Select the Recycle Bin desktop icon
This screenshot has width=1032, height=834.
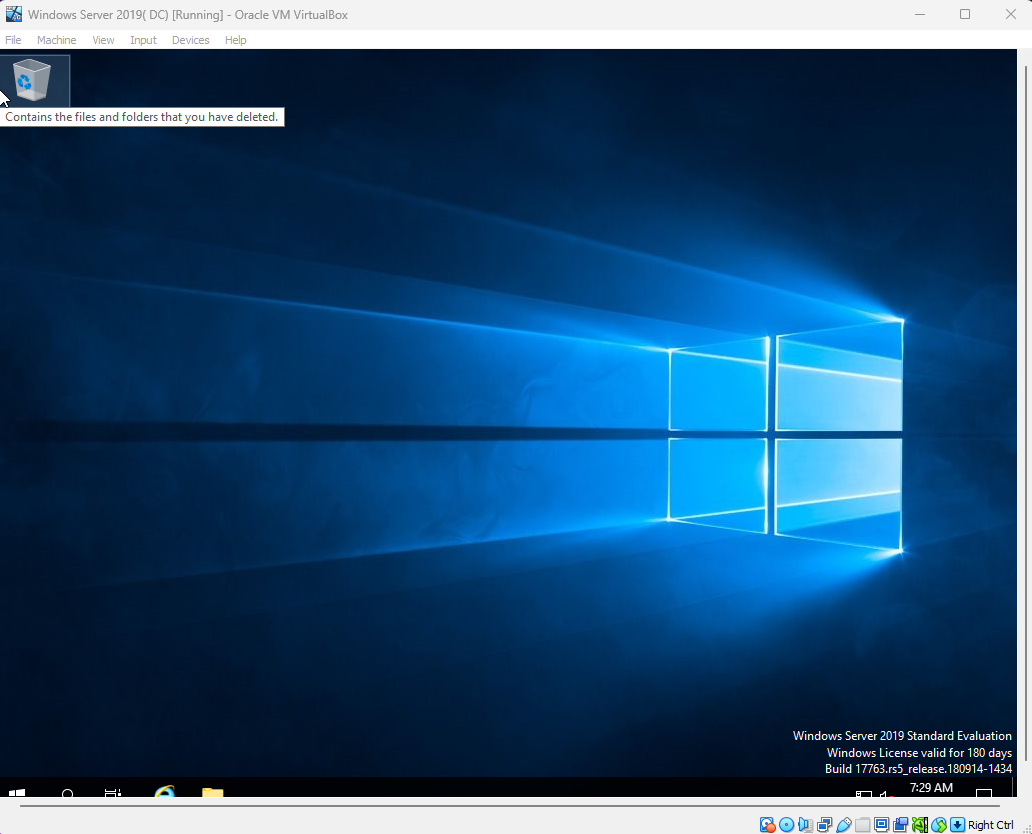pyautogui.click(x=32, y=80)
